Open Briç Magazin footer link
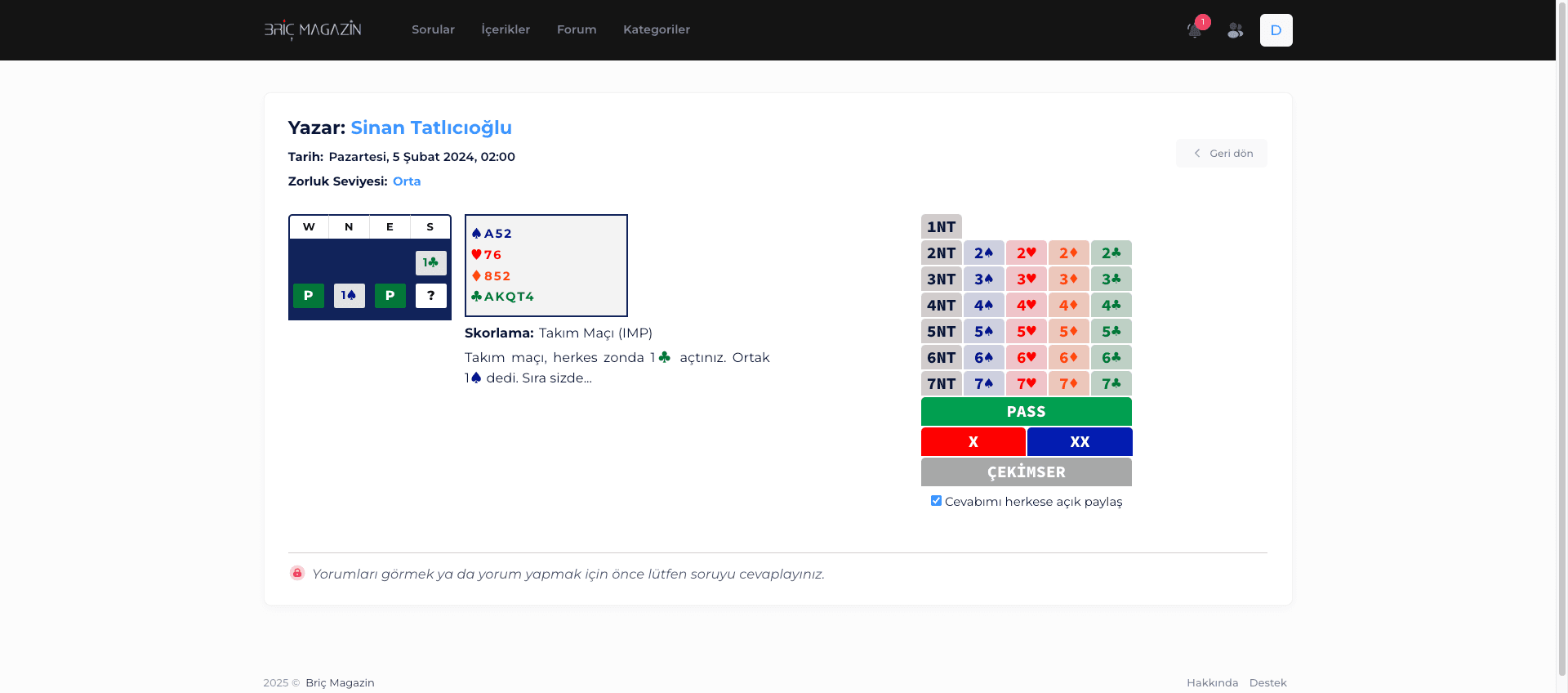Screen dimensions: 1568x693 point(340,682)
